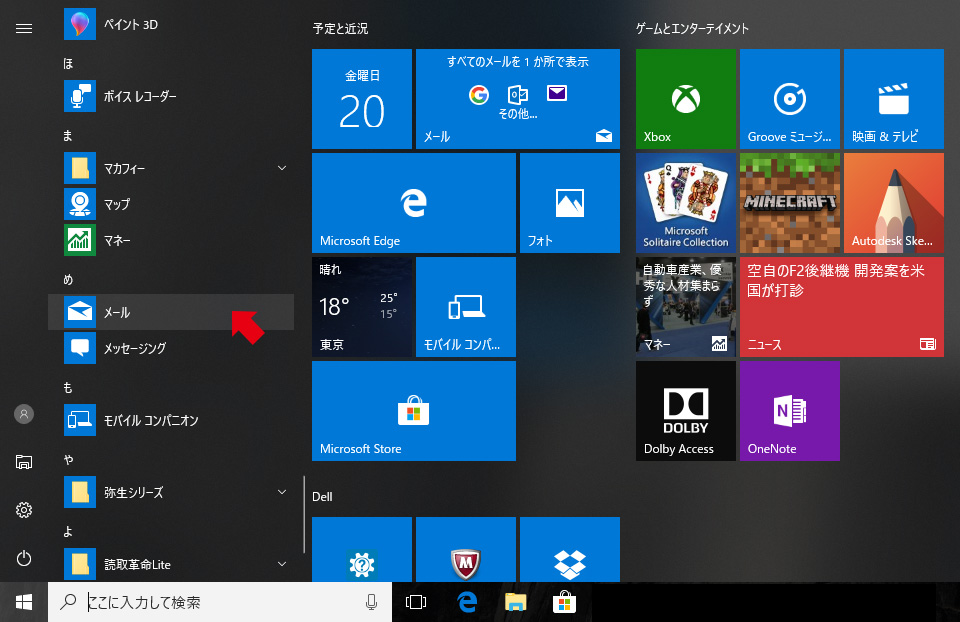Click the ほ letter header in the app list
This screenshot has height=622, width=960.
[68, 64]
